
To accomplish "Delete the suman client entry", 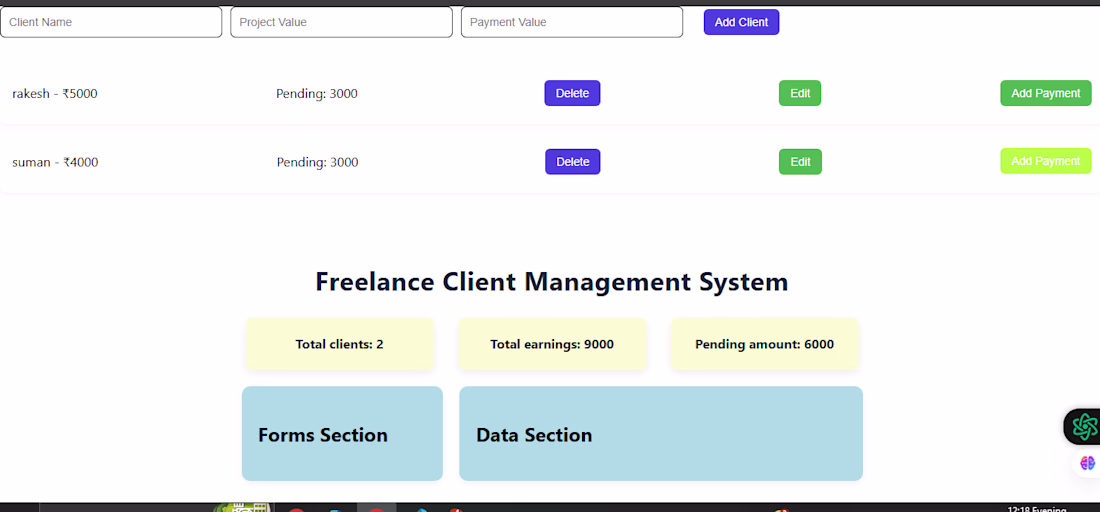I will click(572, 162).
